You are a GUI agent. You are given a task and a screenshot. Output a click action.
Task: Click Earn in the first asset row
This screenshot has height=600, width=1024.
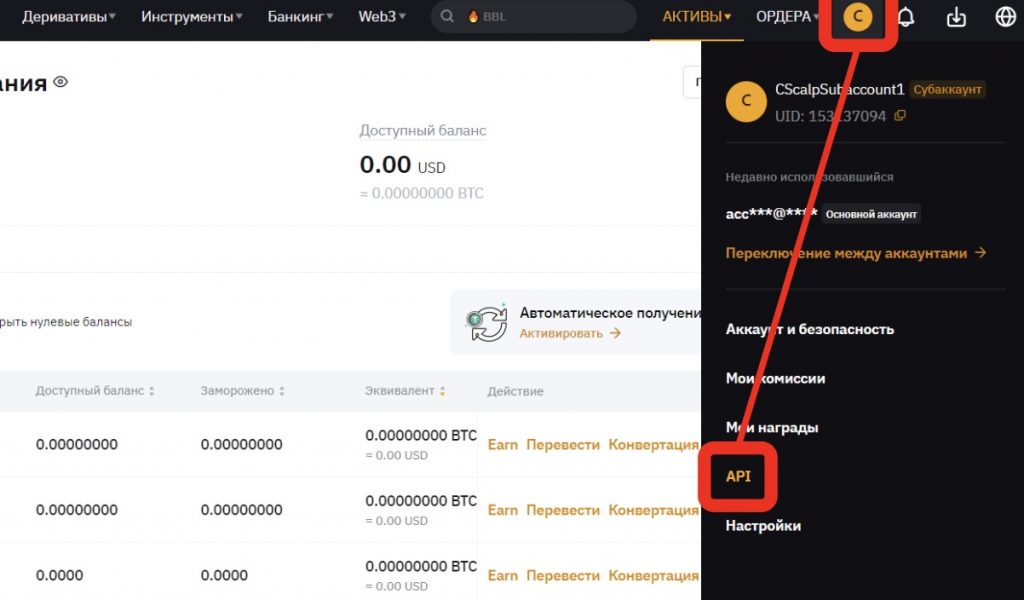(x=502, y=445)
